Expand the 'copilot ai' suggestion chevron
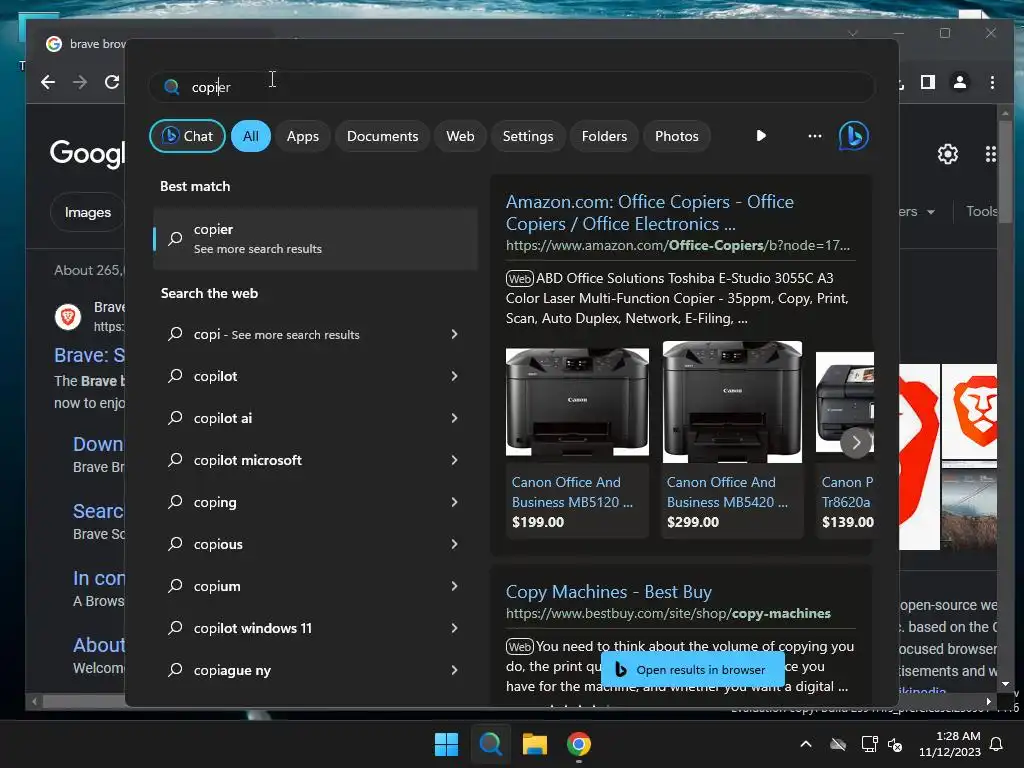 pos(455,418)
